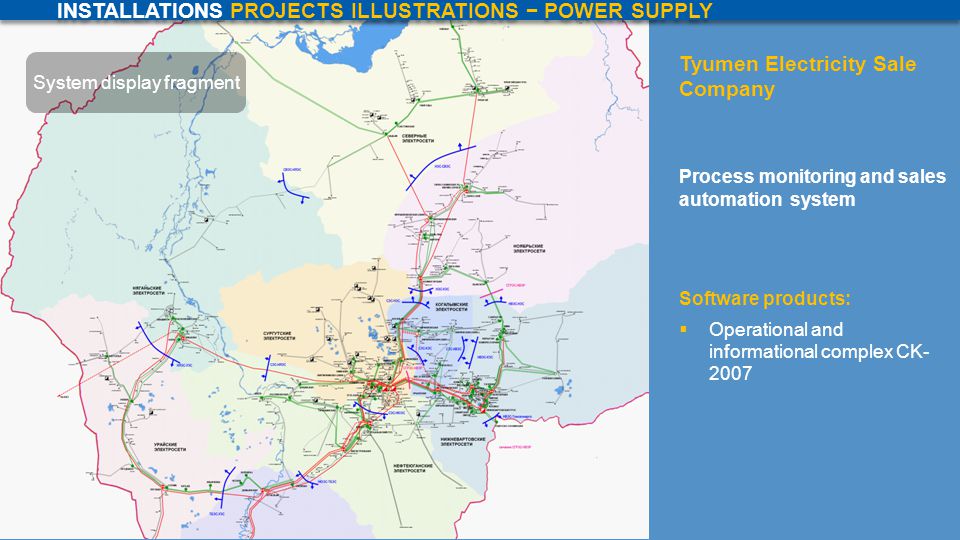Click the blue boundary arc near Няганьские электросети

point(157,343)
